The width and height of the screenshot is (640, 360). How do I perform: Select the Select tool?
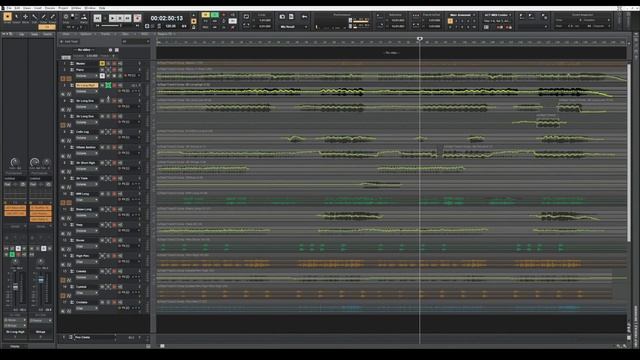(x=17, y=17)
